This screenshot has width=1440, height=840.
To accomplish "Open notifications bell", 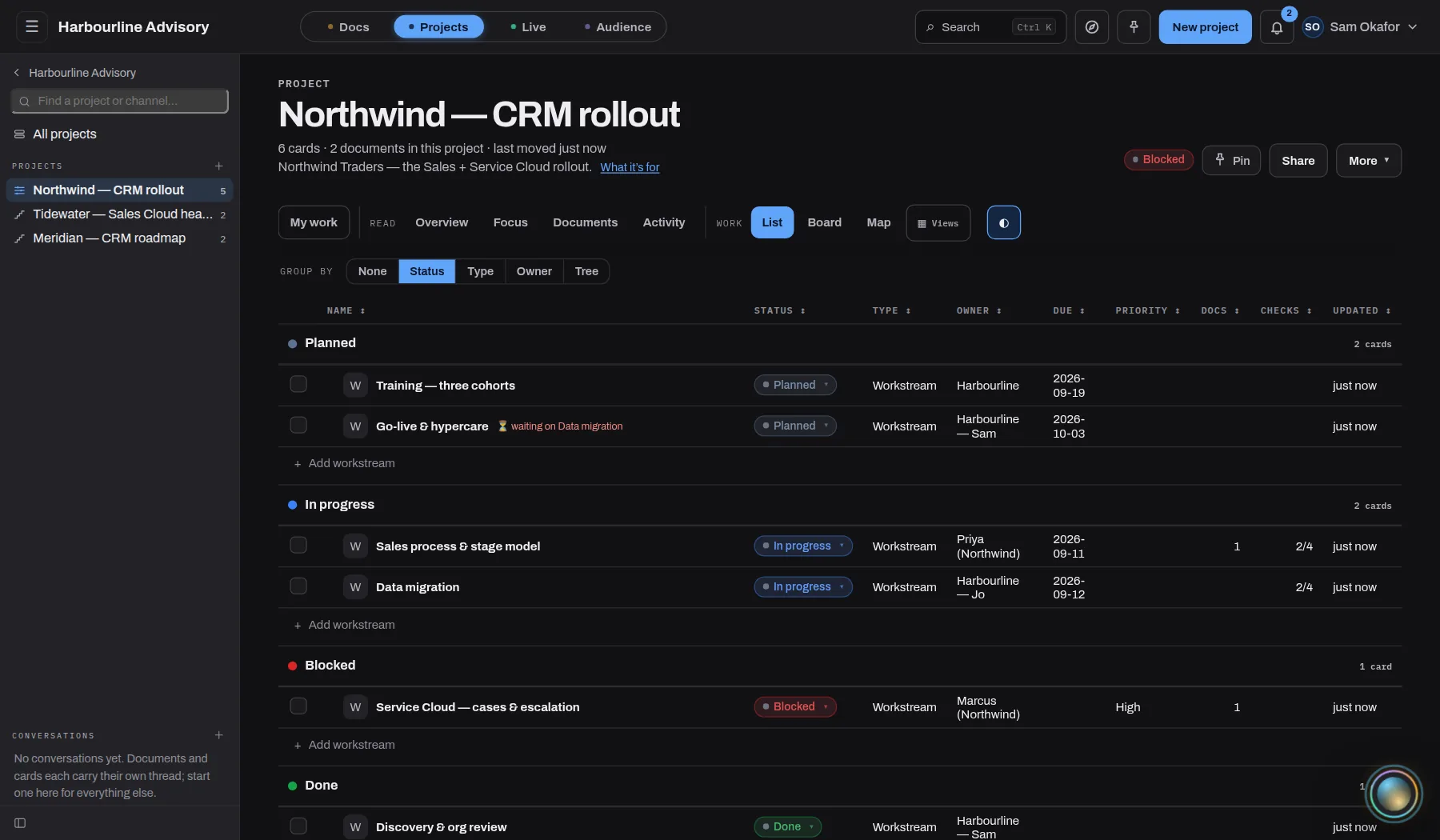I will (x=1277, y=28).
